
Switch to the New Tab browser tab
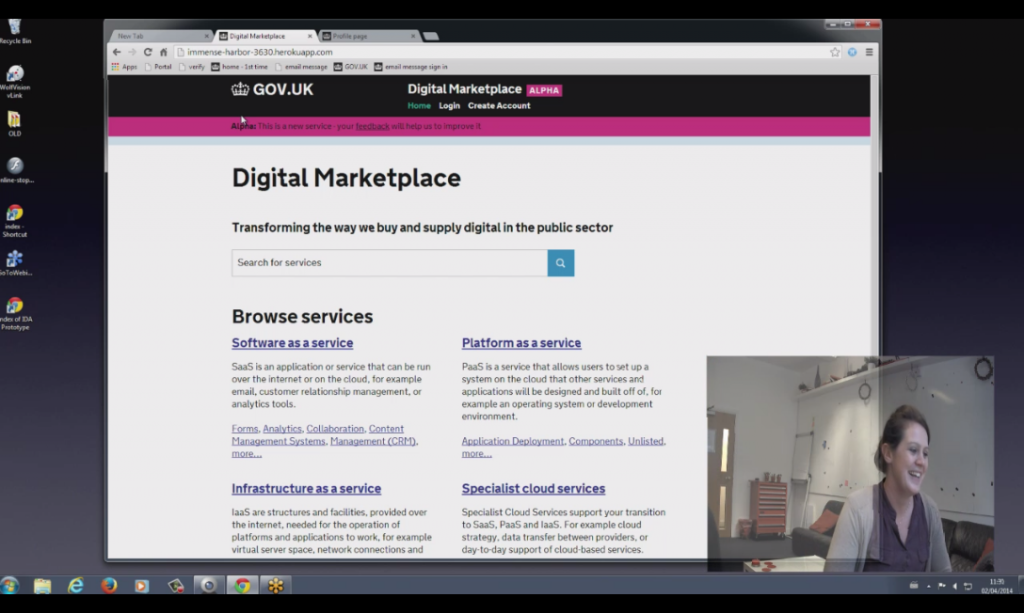(x=159, y=37)
